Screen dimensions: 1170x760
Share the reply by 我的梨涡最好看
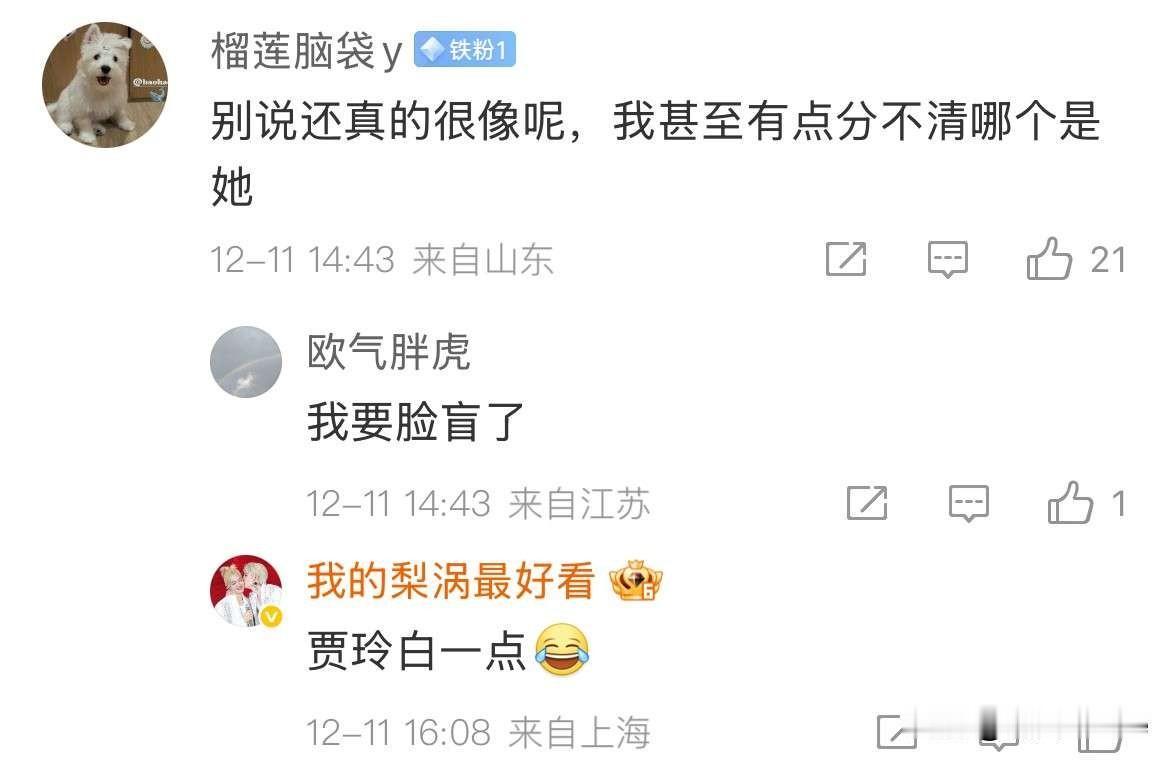point(895,732)
